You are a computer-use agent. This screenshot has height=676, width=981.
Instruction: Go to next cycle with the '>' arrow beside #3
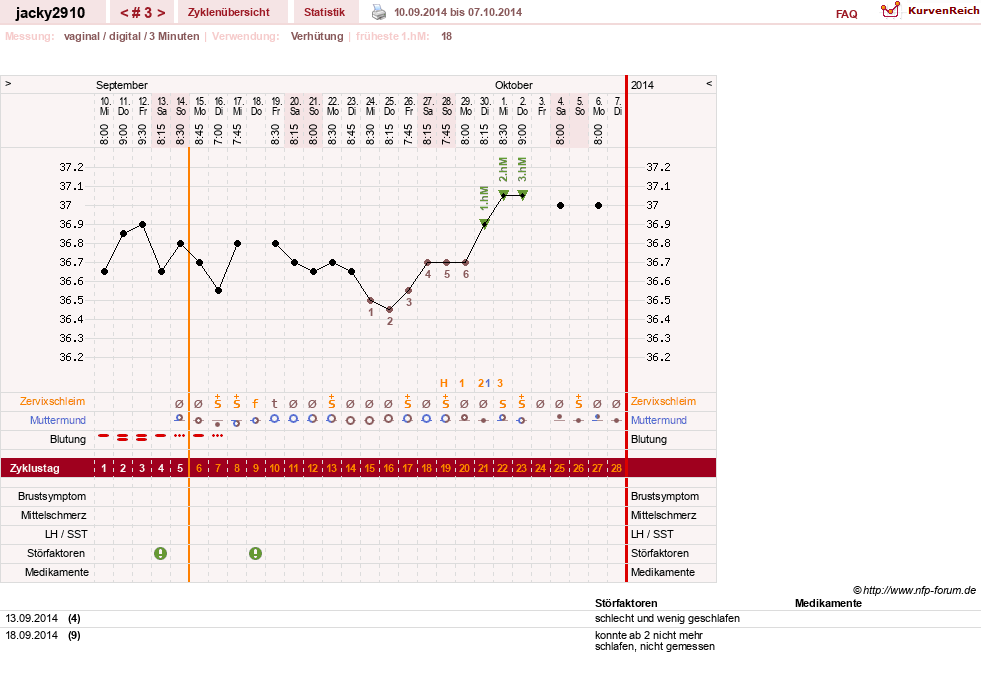(x=161, y=13)
